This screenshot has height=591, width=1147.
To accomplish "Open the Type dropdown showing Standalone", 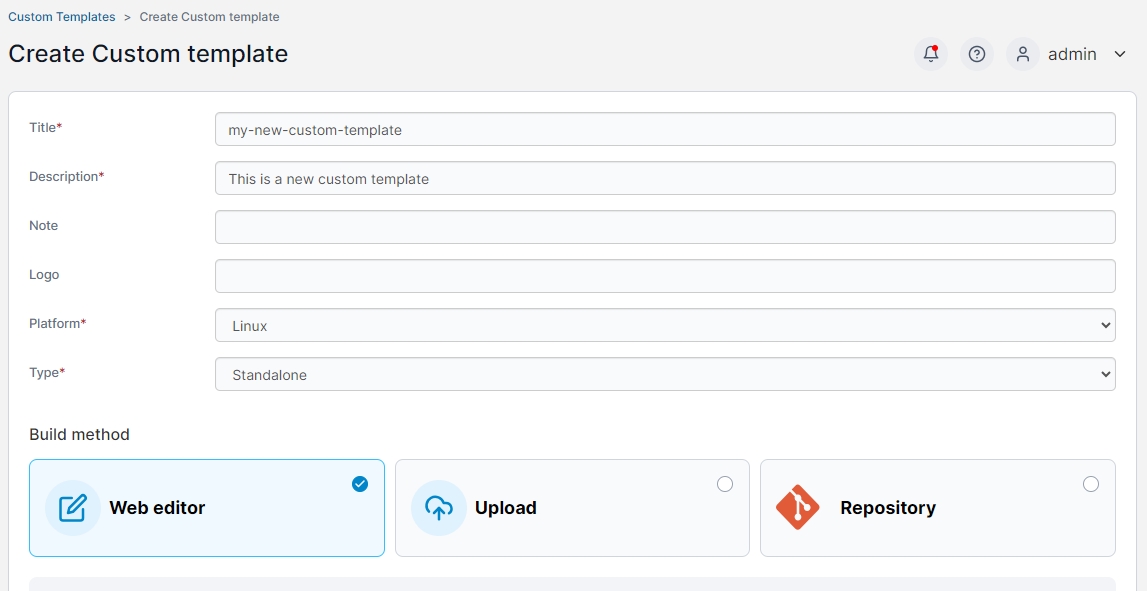I will click(665, 374).
